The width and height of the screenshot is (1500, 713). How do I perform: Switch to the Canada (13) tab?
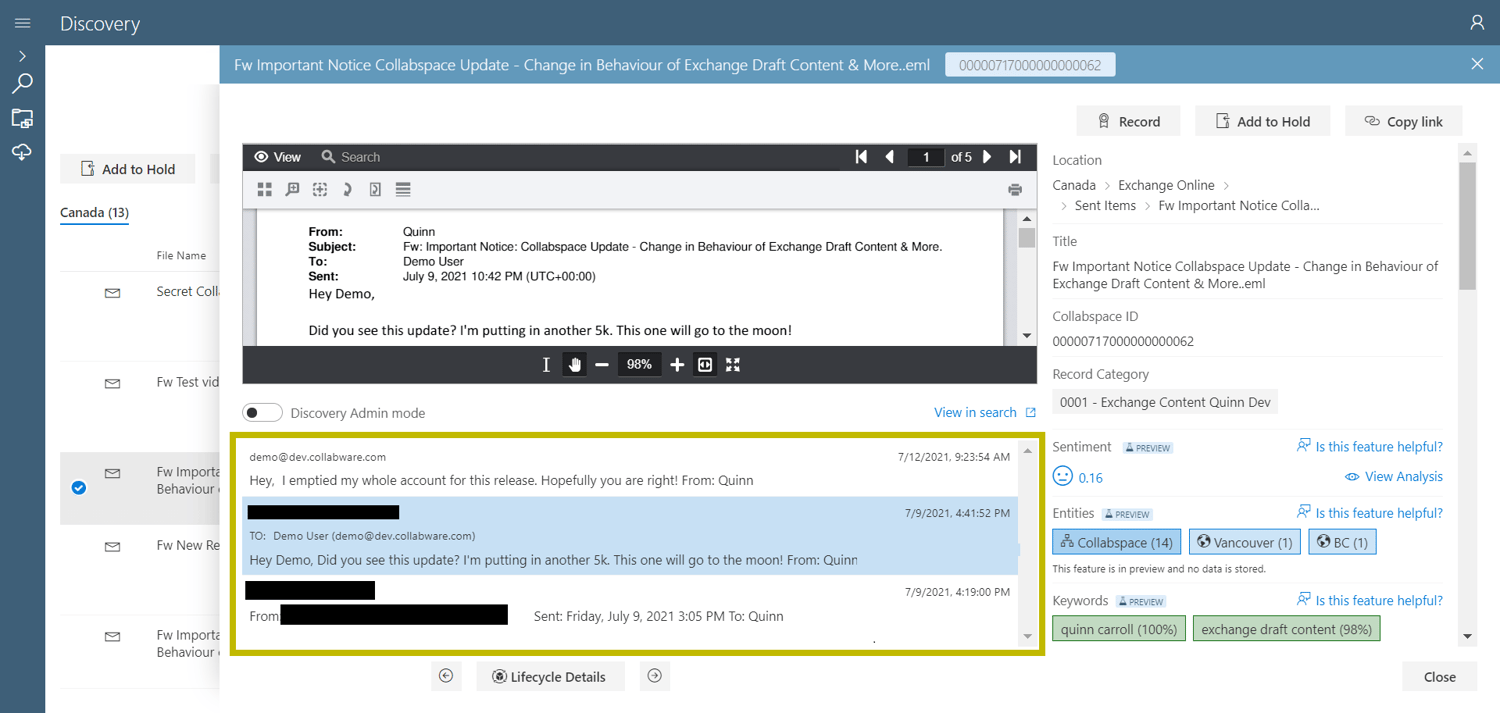[93, 212]
